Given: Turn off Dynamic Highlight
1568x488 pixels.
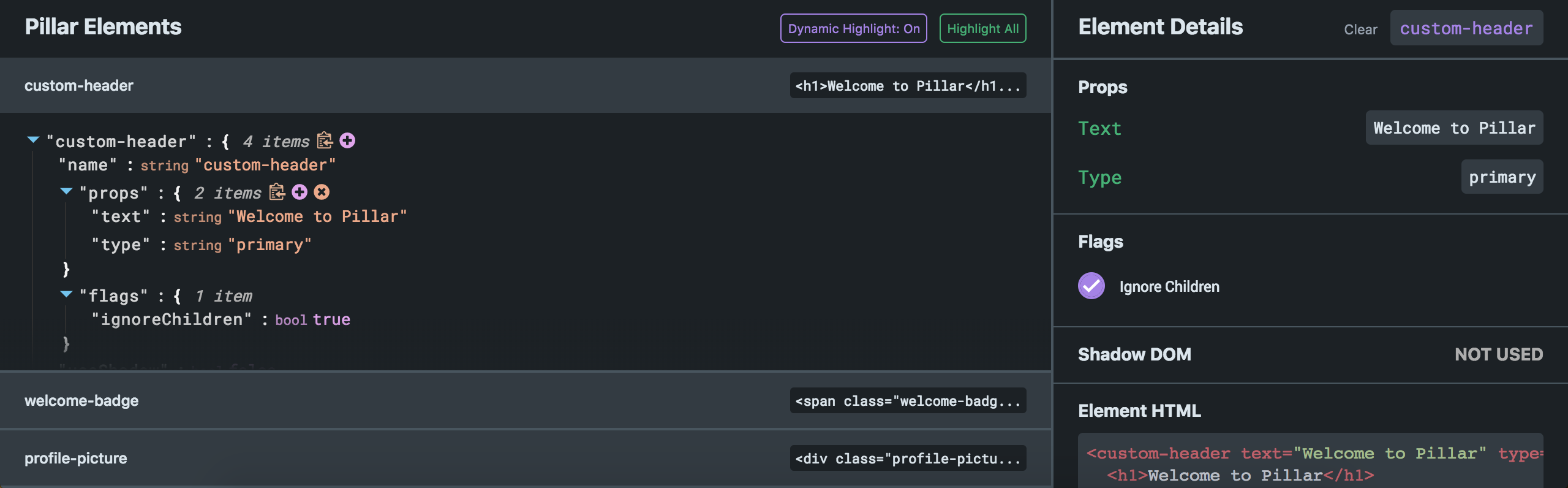Looking at the screenshot, I should [x=853, y=29].
